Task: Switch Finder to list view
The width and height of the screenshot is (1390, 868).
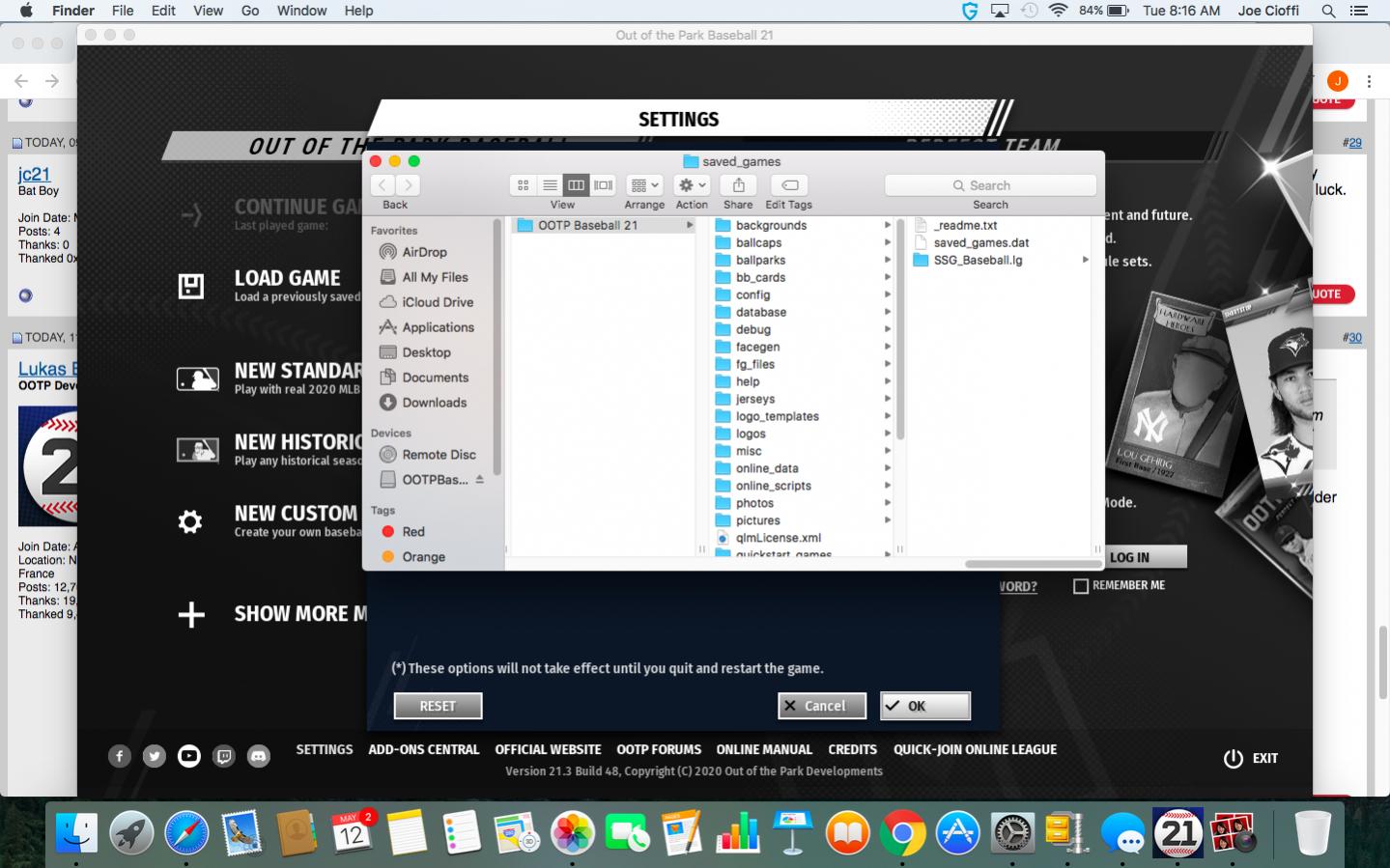Action: click(x=550, y=185)
